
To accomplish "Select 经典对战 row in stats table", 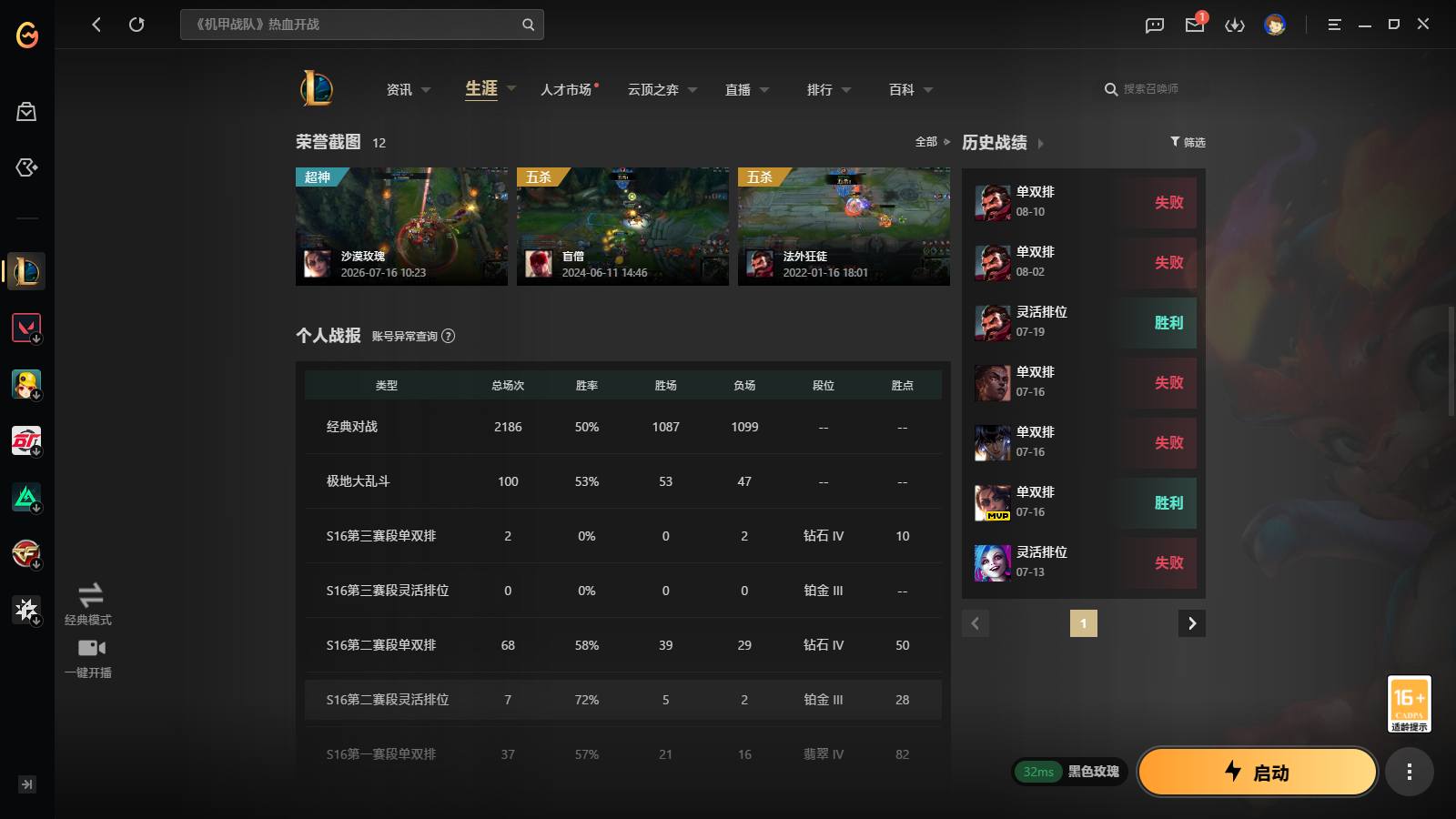I will coord(623,427).
